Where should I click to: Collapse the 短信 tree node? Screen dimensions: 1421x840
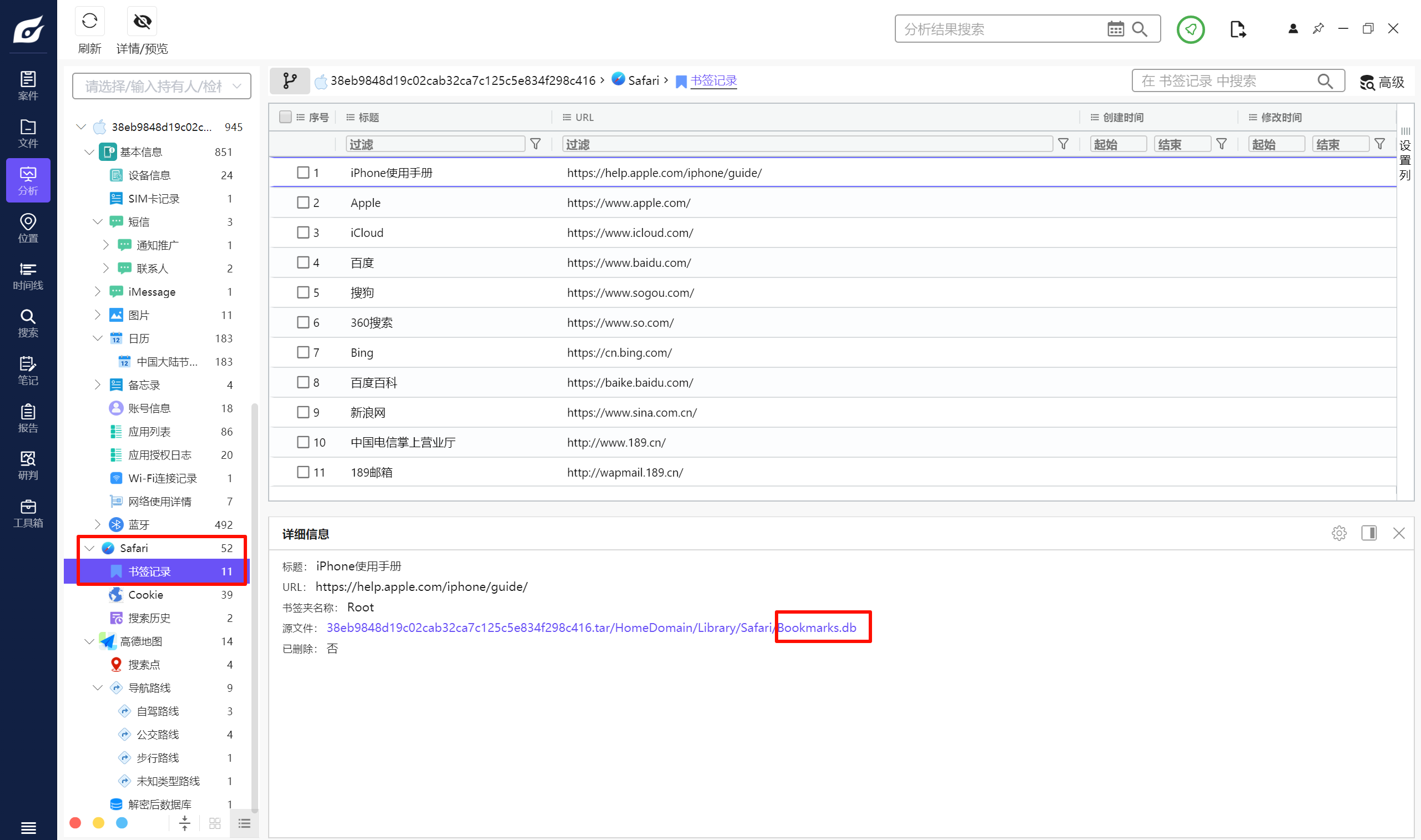(x=97, y=222)
